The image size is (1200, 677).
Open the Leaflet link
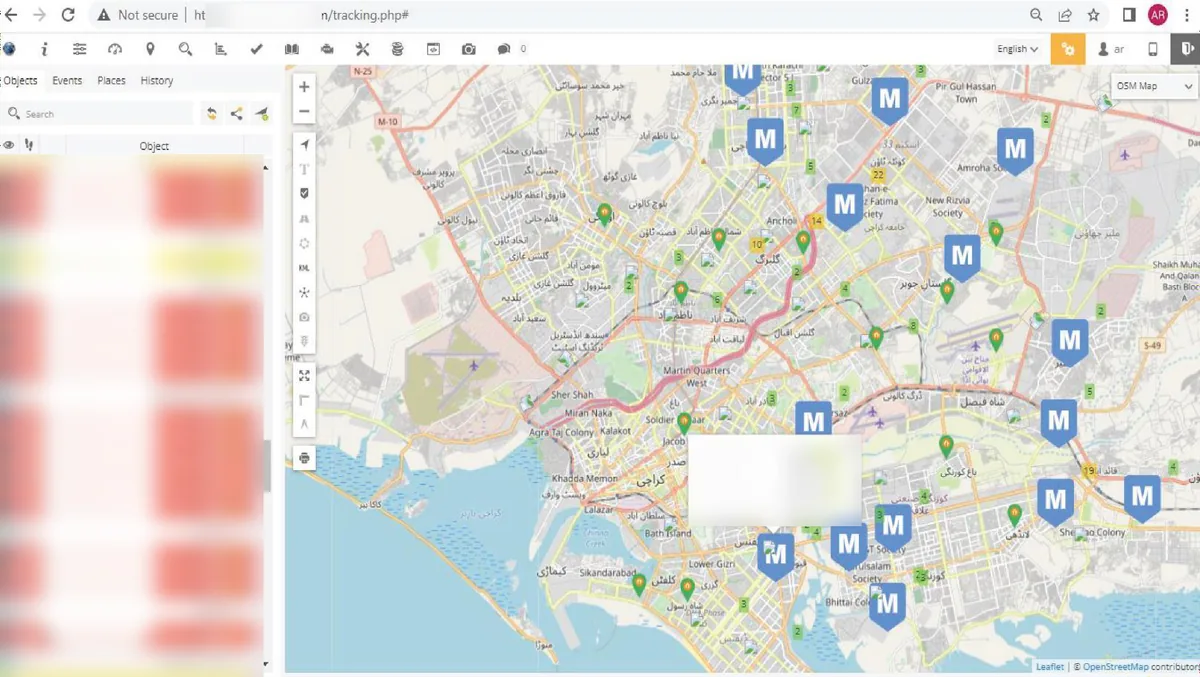1050,666
